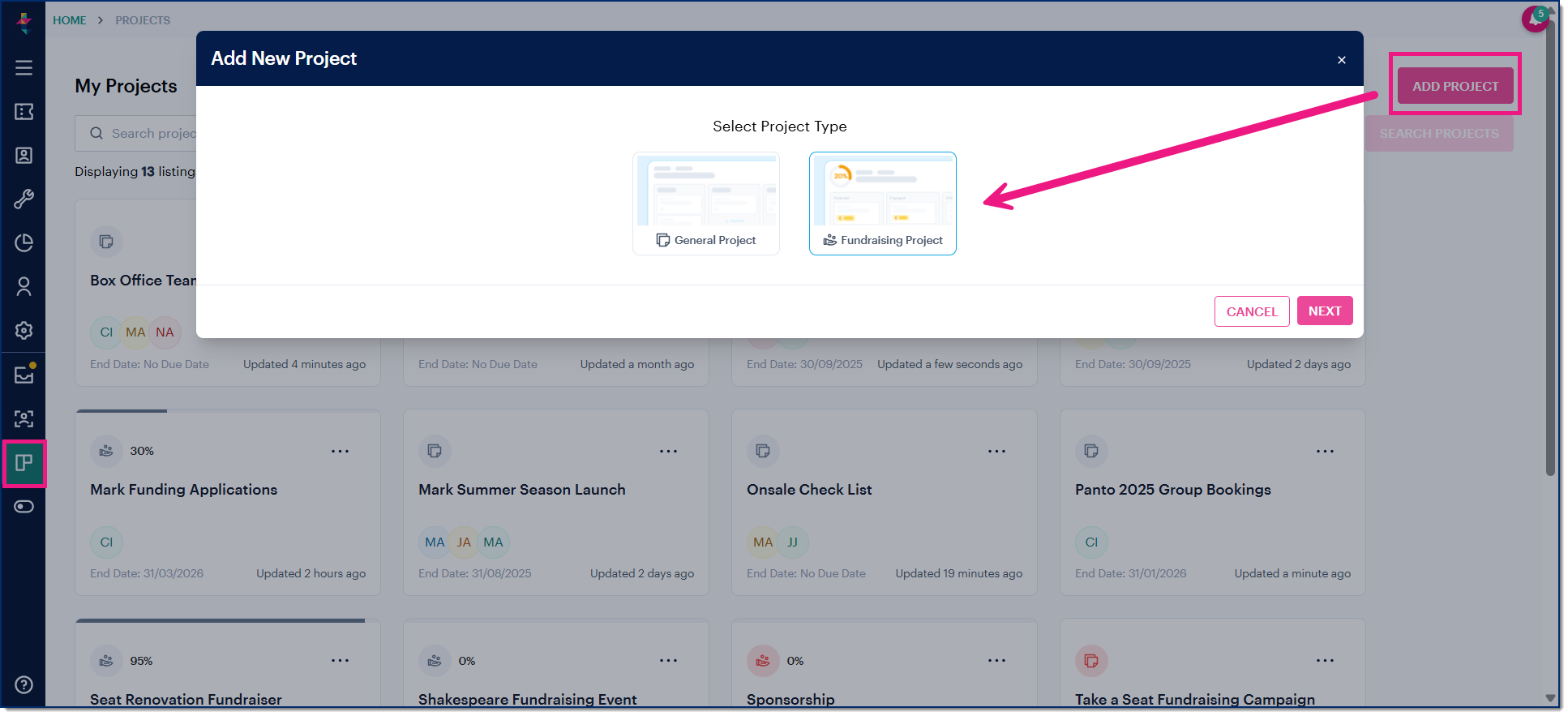1568x716 pixels.
Task: Click the scrollbar down arrow
Action: (x=1550, y=698)
